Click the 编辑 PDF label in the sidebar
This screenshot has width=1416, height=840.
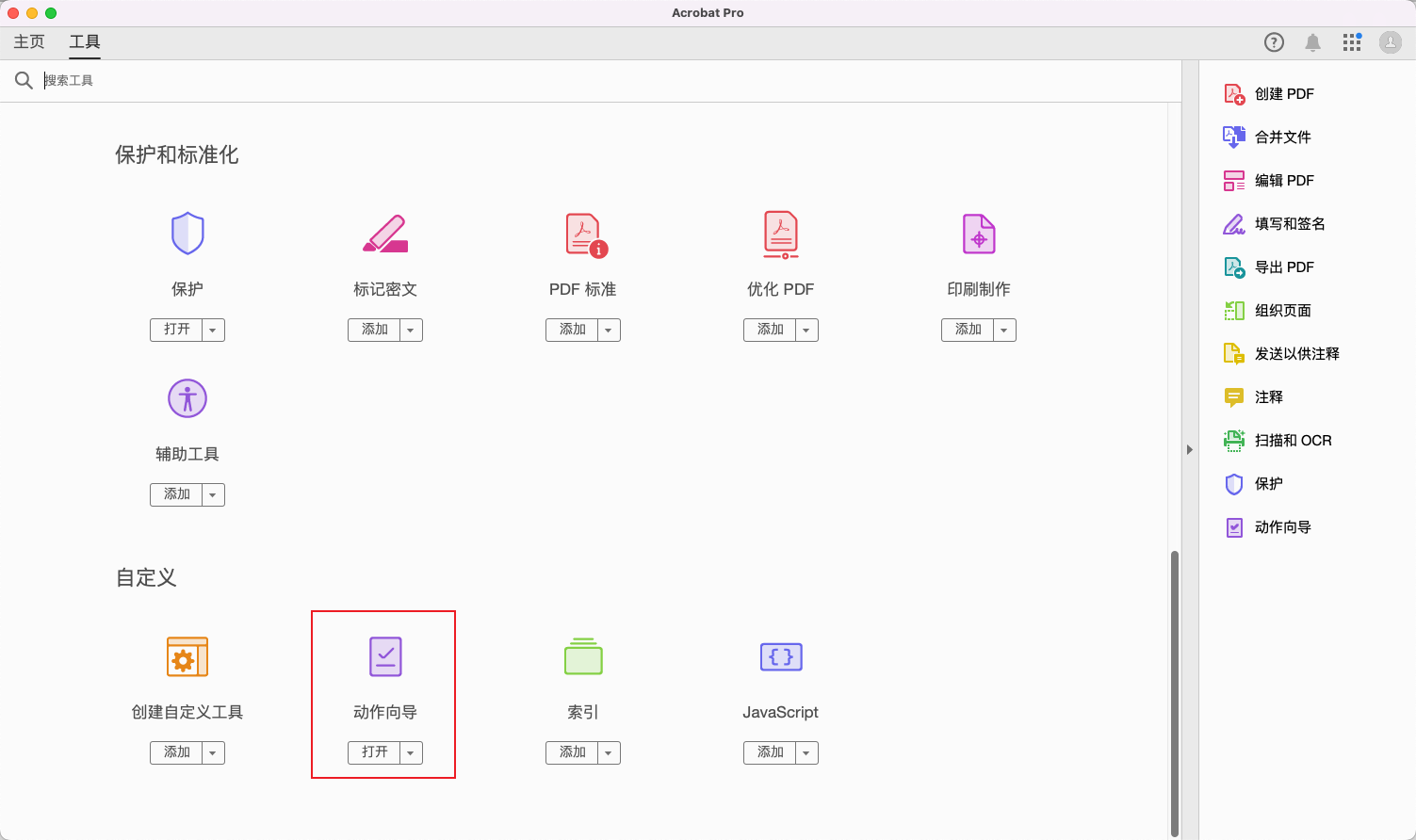tap(1284, 181)
